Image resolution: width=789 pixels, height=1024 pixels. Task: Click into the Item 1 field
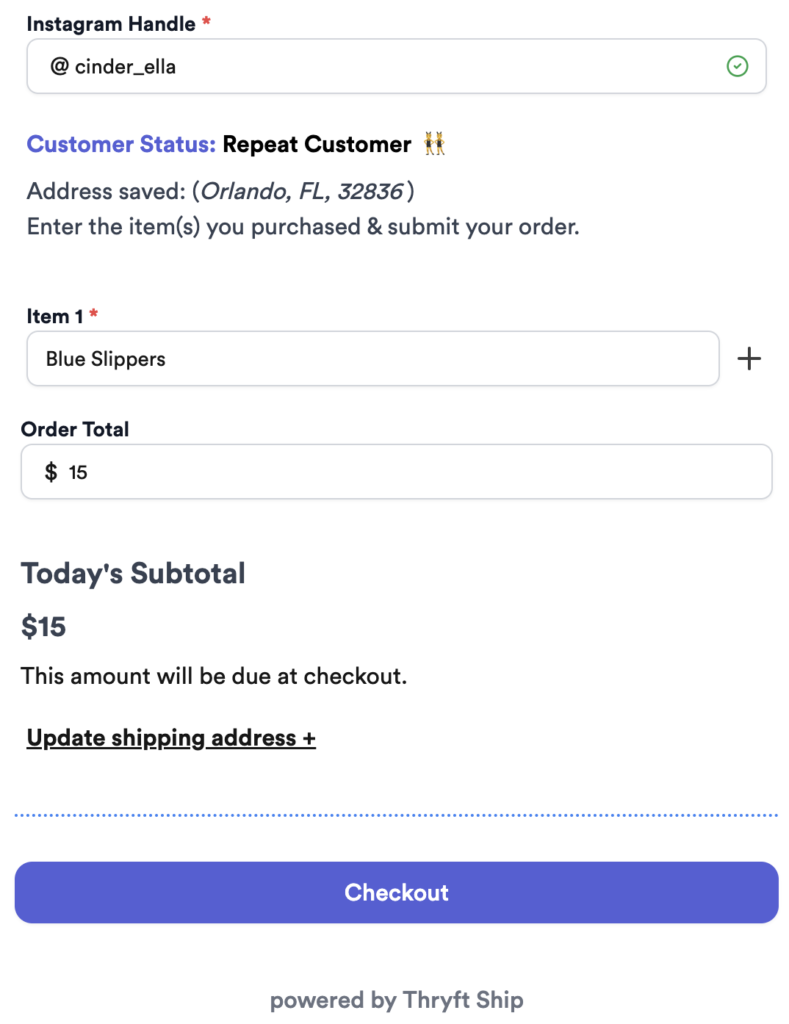(x=373, y=359)
